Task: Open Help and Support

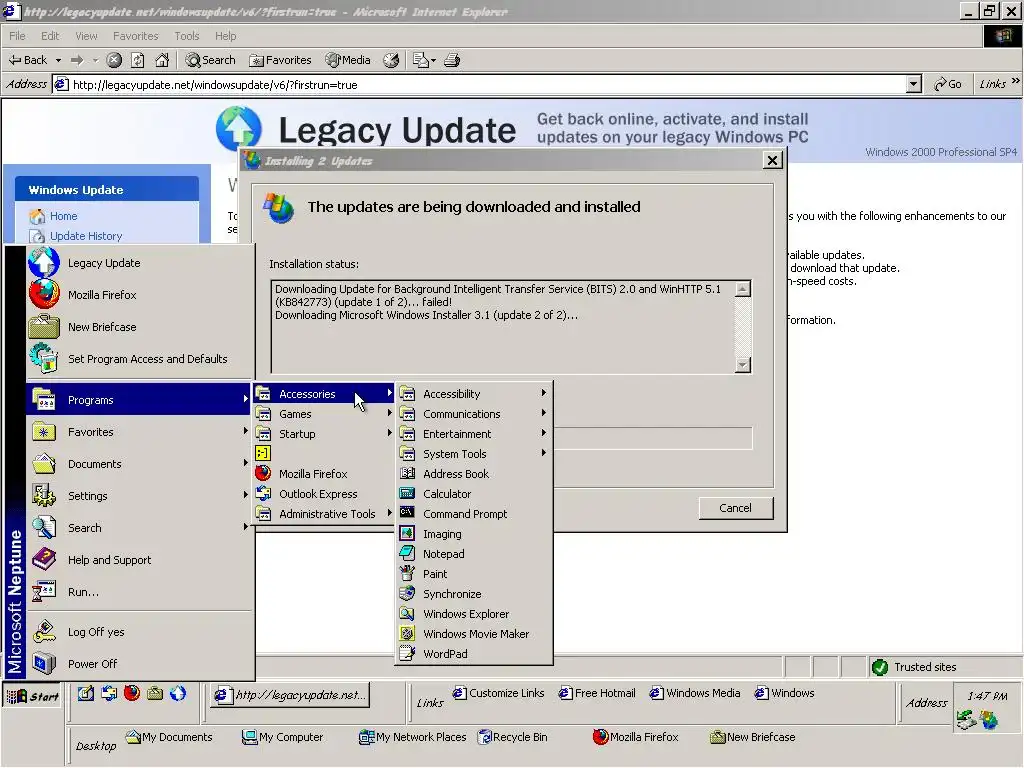Action: pyautogui.click(x=140, y=560)
